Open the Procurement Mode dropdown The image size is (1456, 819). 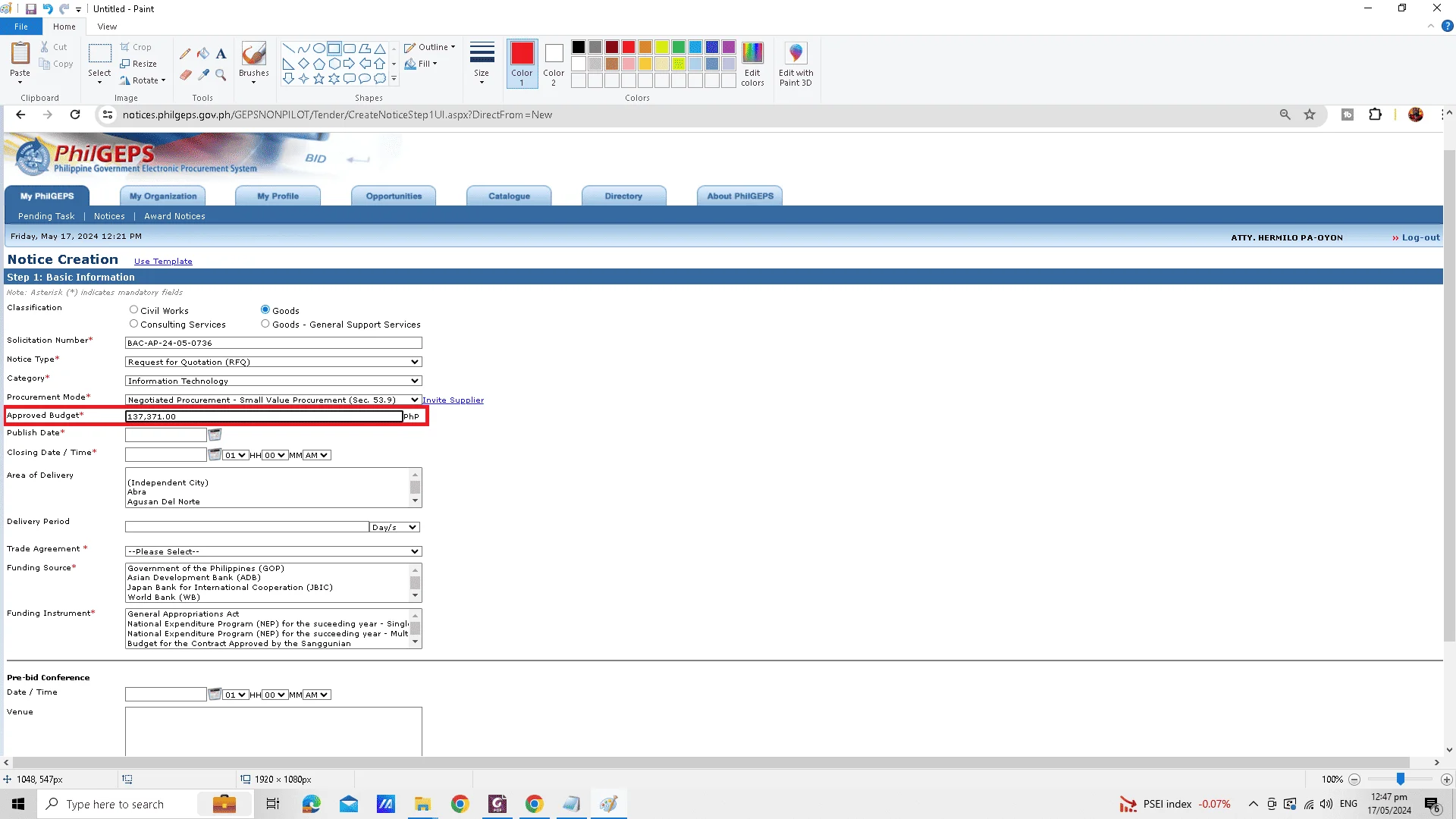pyautogui.click(x=273, y=400)
